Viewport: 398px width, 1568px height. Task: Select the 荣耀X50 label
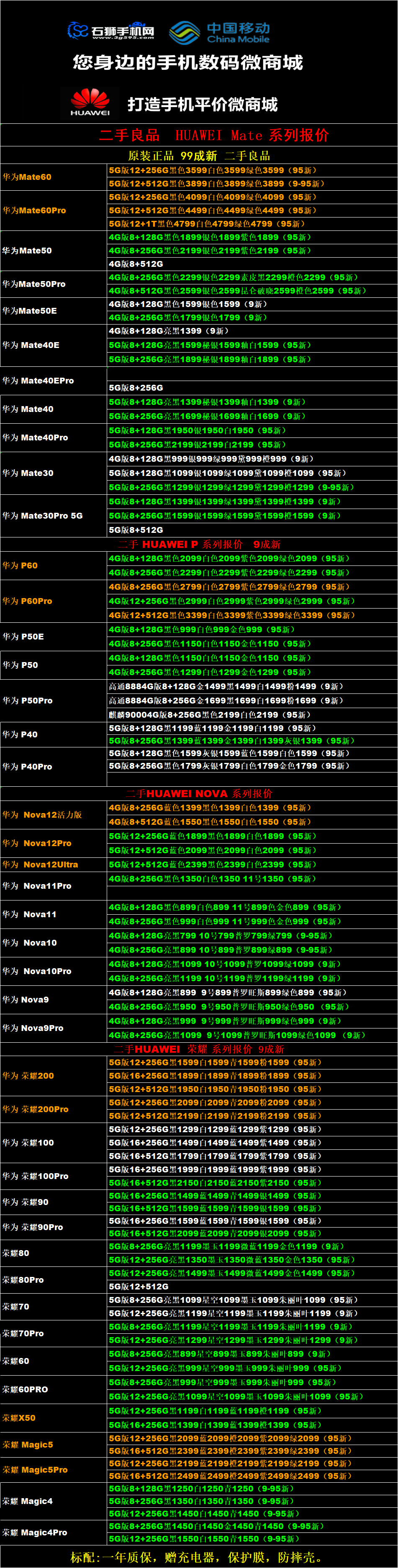tap(19, 1418)
